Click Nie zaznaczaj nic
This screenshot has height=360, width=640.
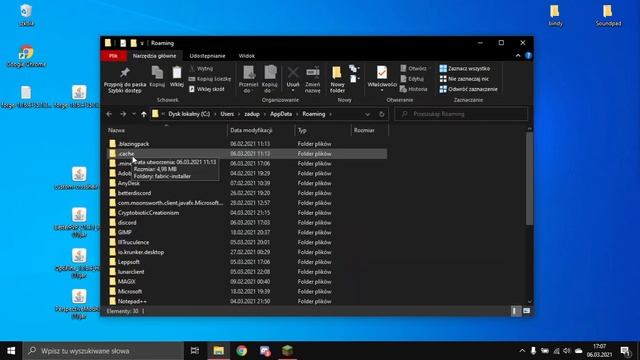[x=464, y=79]
